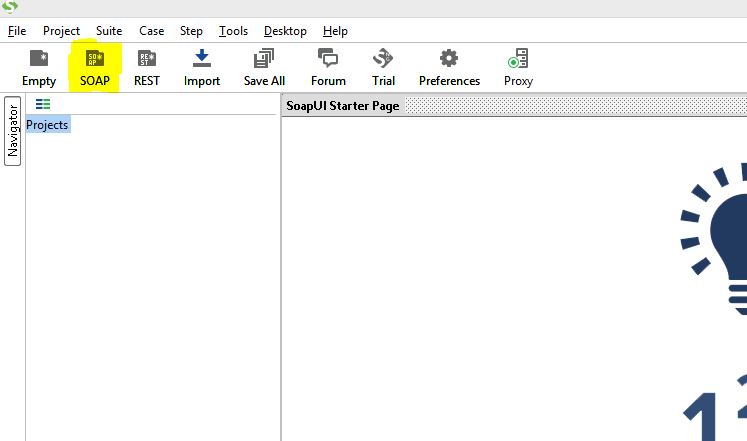Open the File menu
Screen dimensions: 747x441
click(17, 31)
